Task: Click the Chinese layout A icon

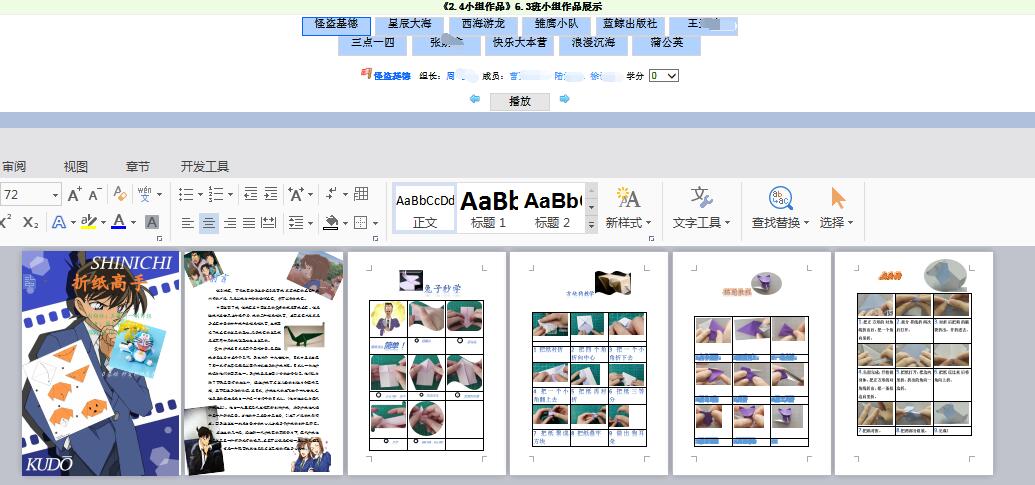Action: [296, 194]
